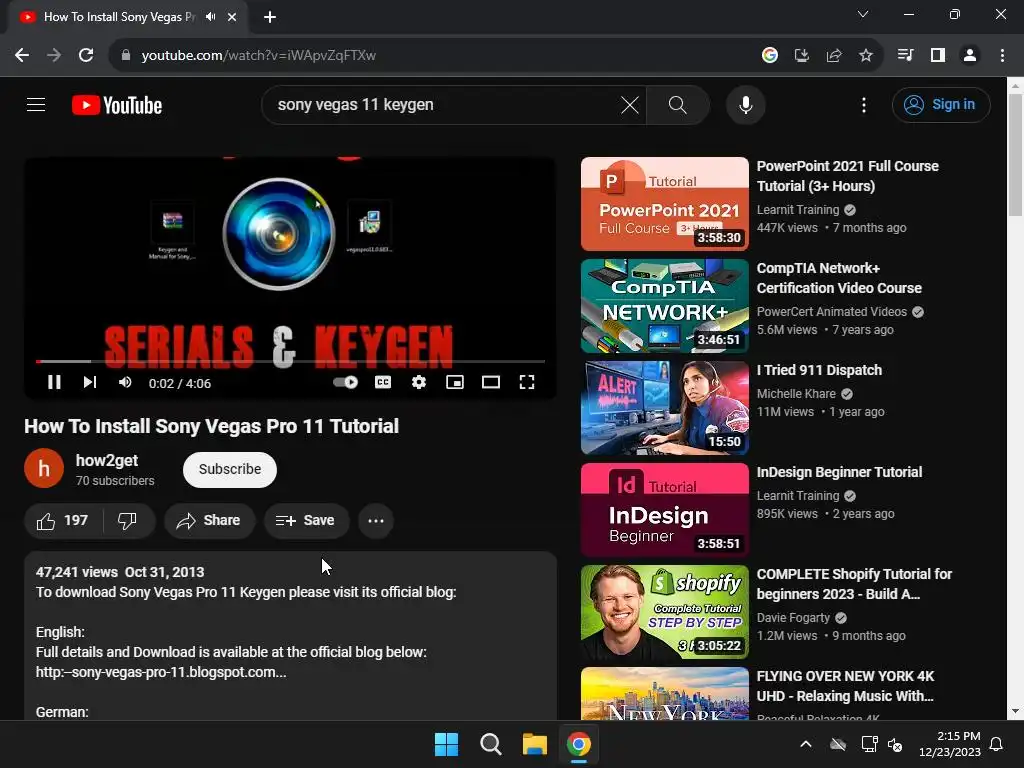Image resolution: width=1024 pixels, height=768 pixels.
Task: Submit search with magnifier button
Action: pos(678,104)
